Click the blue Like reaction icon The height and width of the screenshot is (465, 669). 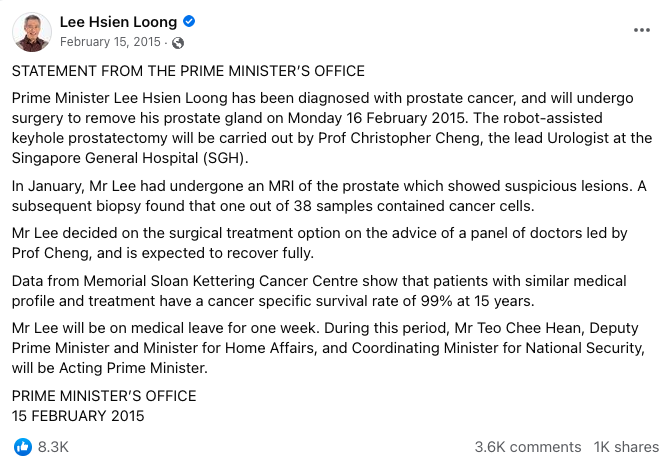tap(22, 447)
